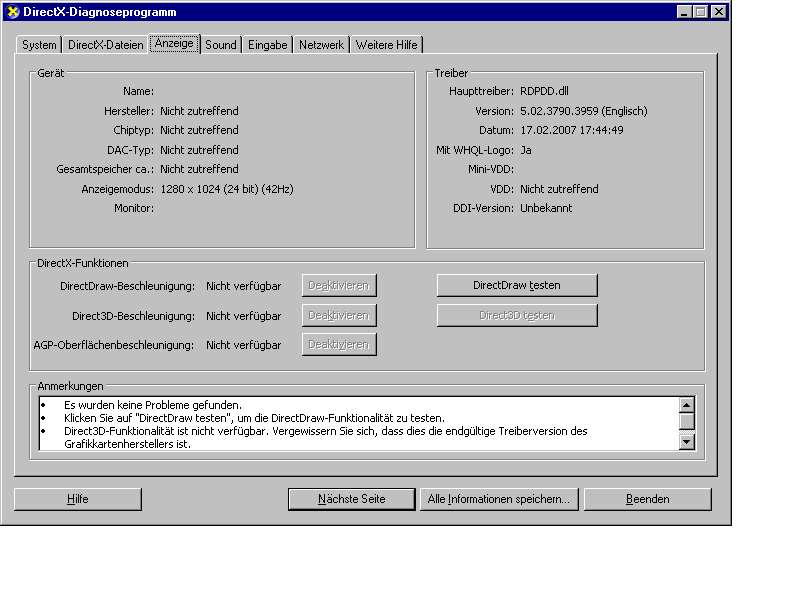Screen dimensions: 800x600
Task: Open the Eingabe tab
Action: [x=267, y=45]
